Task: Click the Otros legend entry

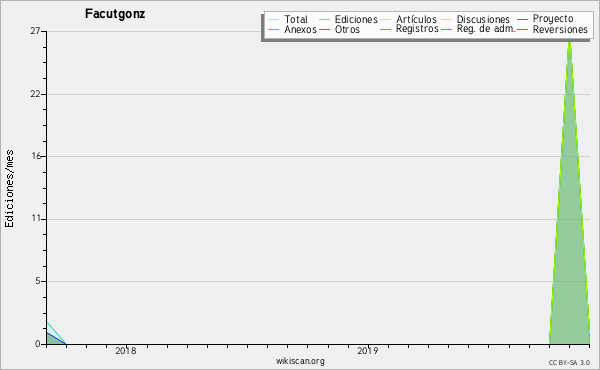Action: tap(339, 29)
